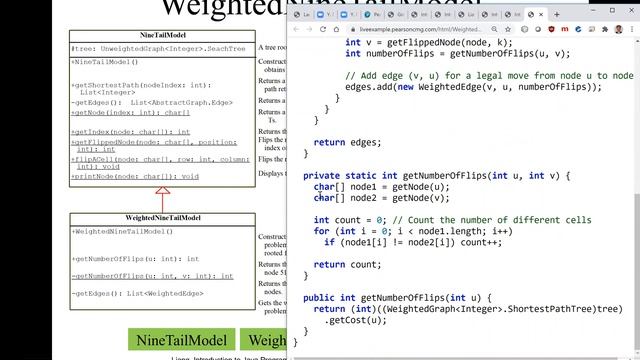Click the red 'm' extension icon
Image resolution: width=640 pixels, height=360 pixels.
click(x=565, y=29)
